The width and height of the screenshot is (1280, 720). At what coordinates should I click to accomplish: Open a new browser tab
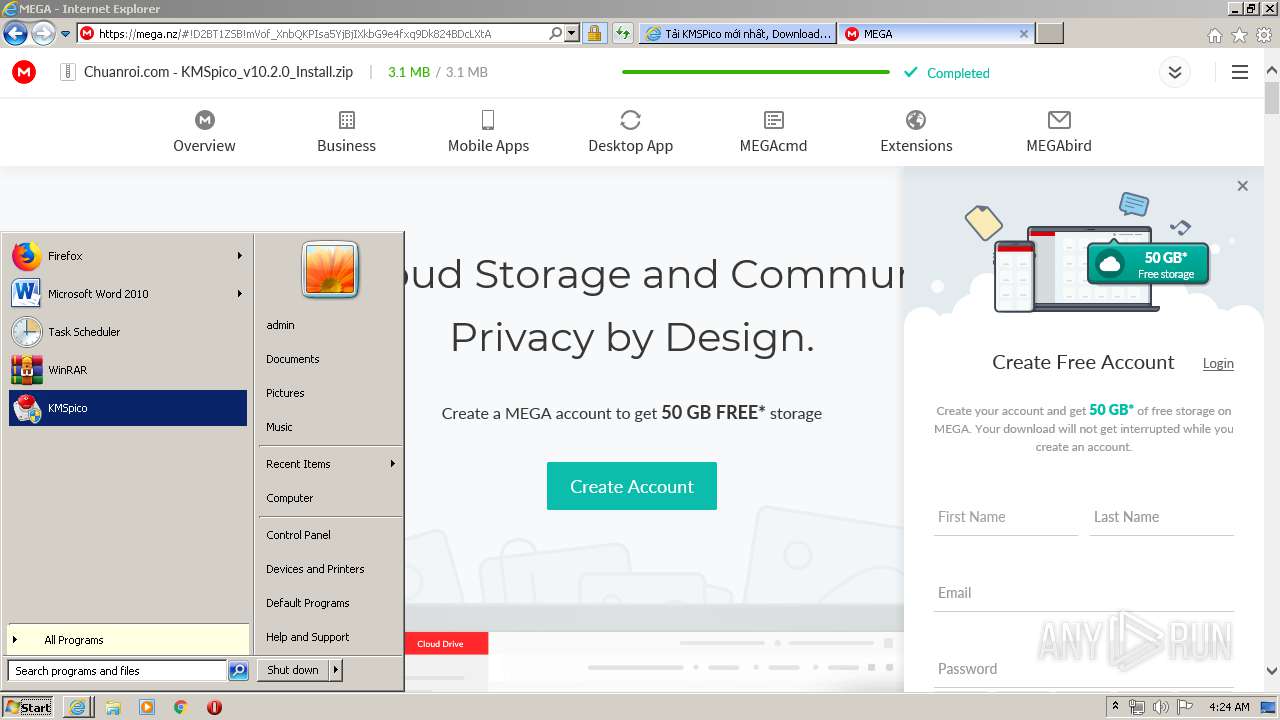(x=1049, y=33)
